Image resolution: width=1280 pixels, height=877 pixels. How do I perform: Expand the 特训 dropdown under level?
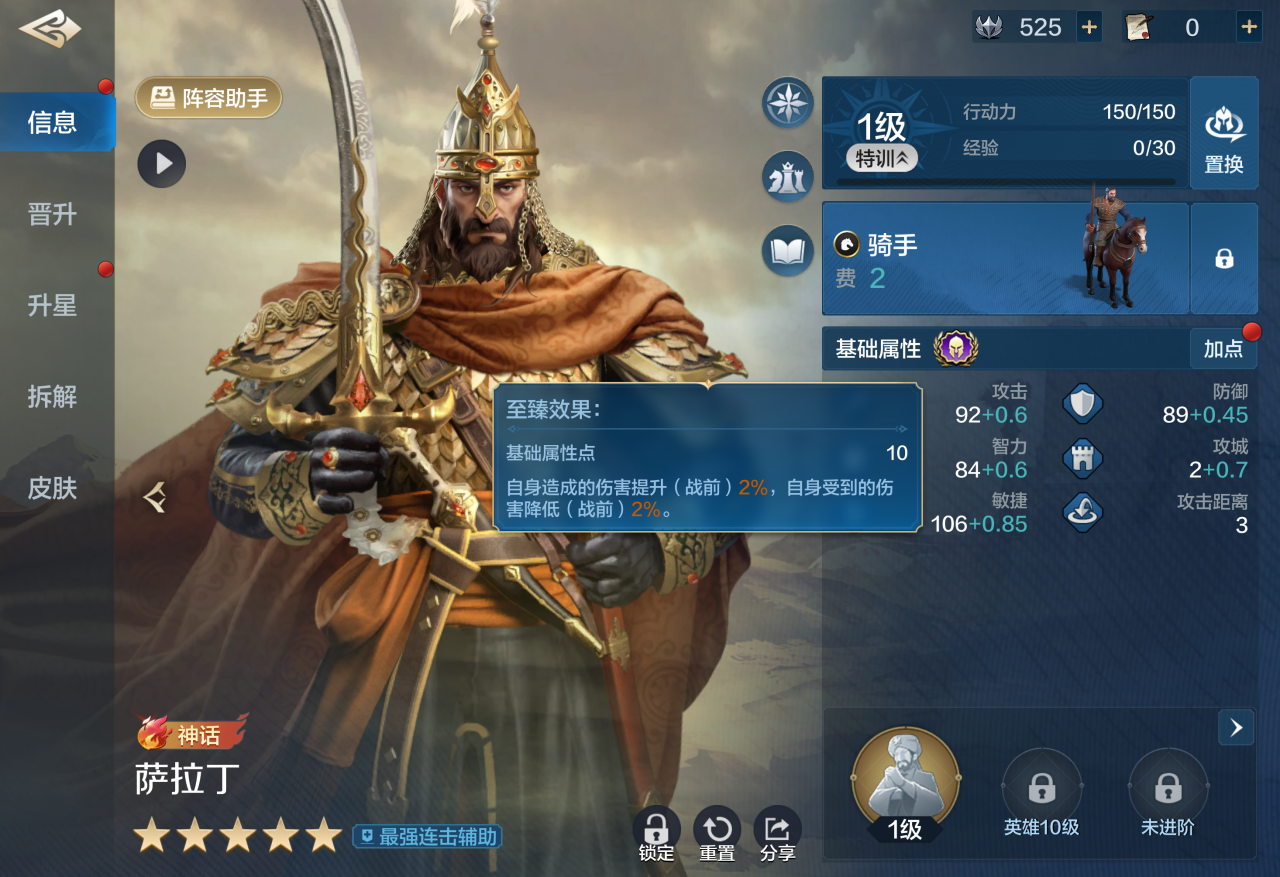[x=881, y=158]
